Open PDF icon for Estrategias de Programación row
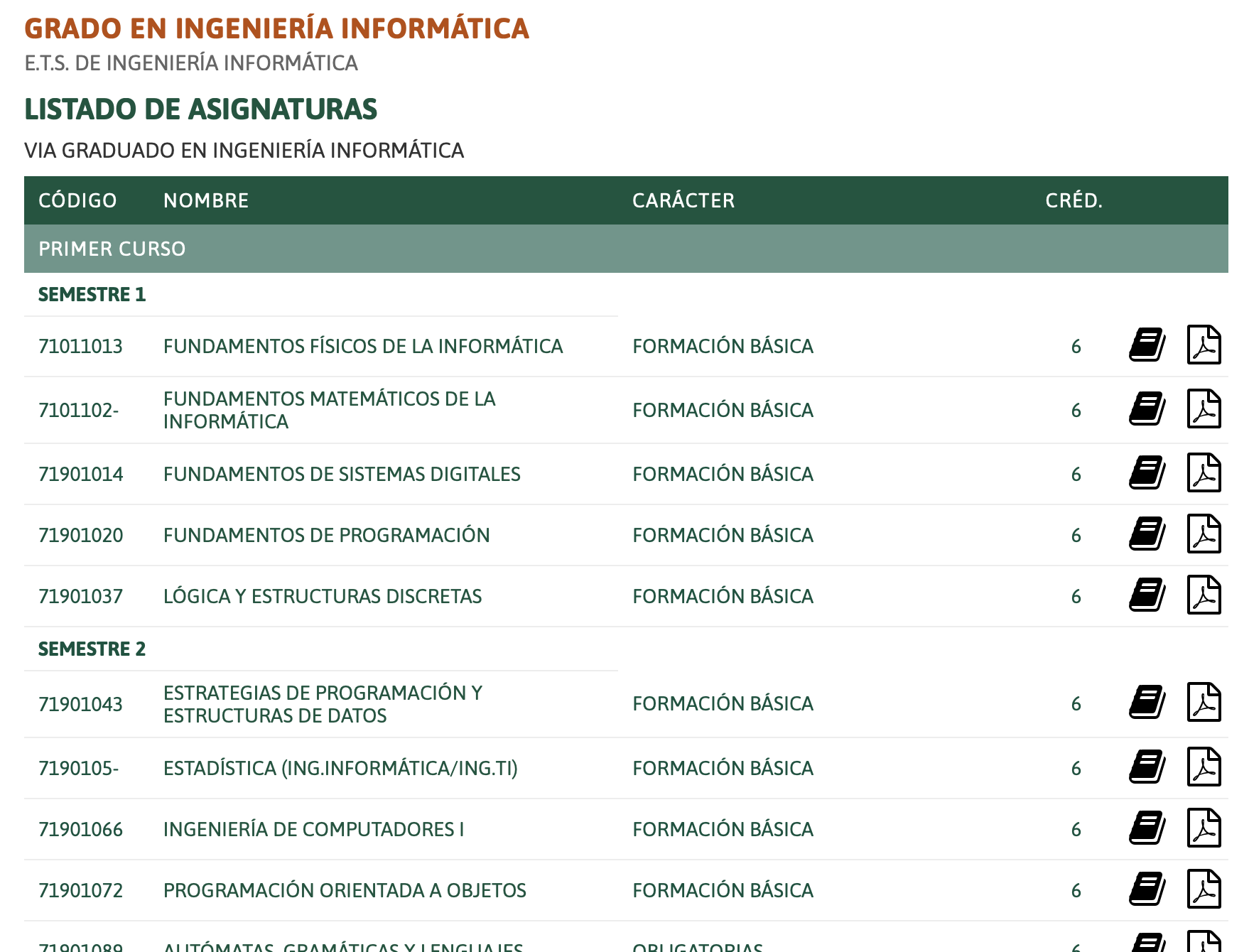 [x=1204, y=702]
